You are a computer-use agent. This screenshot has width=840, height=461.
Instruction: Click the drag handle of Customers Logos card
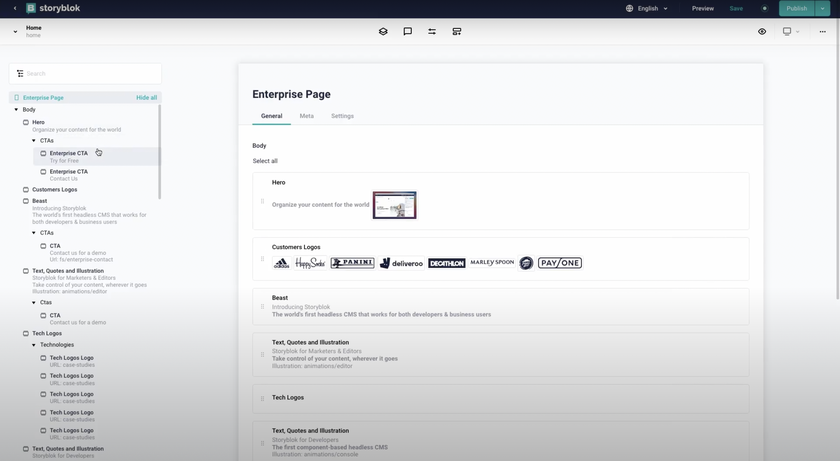(262, 259)
